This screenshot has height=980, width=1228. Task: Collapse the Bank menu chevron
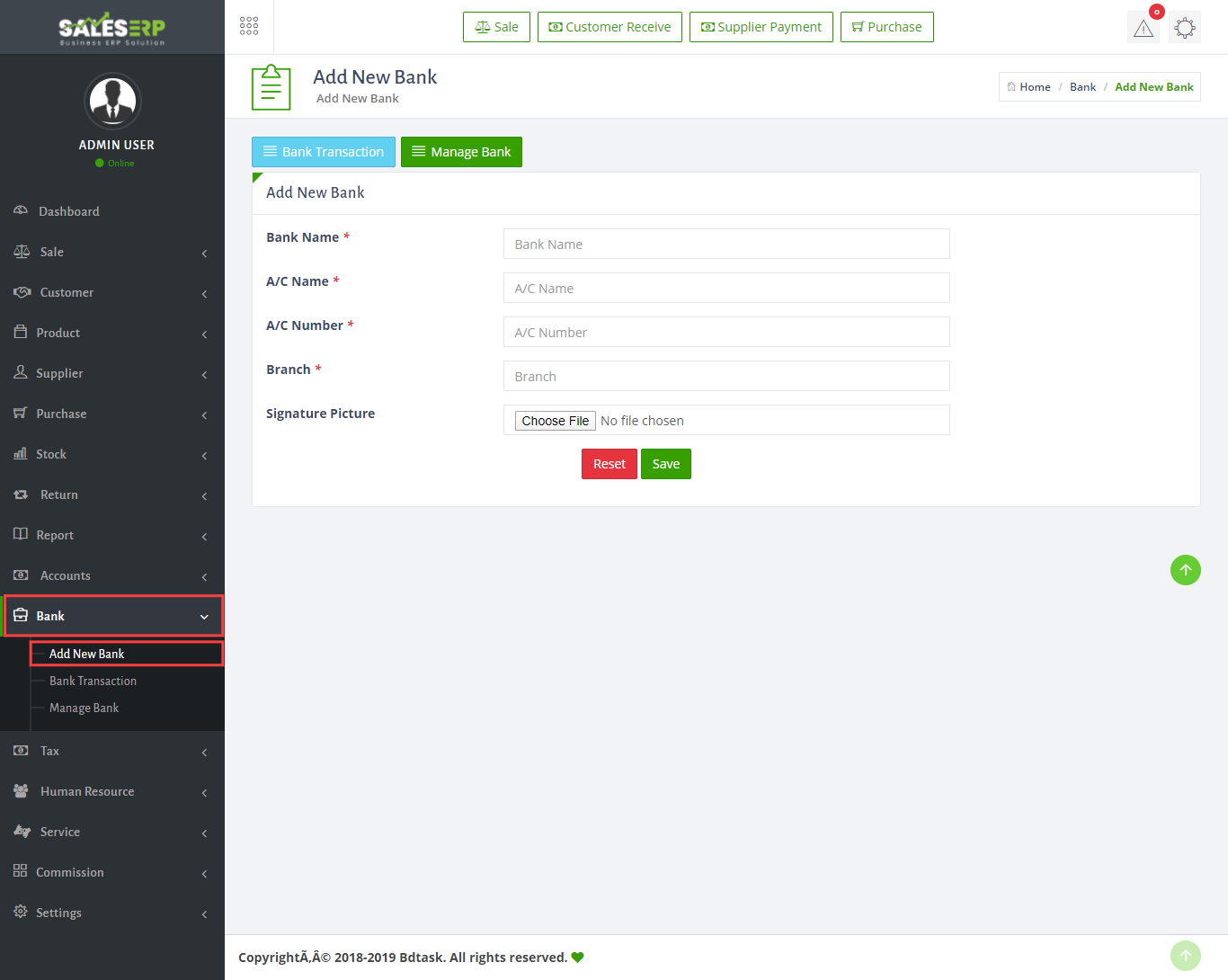205,617
